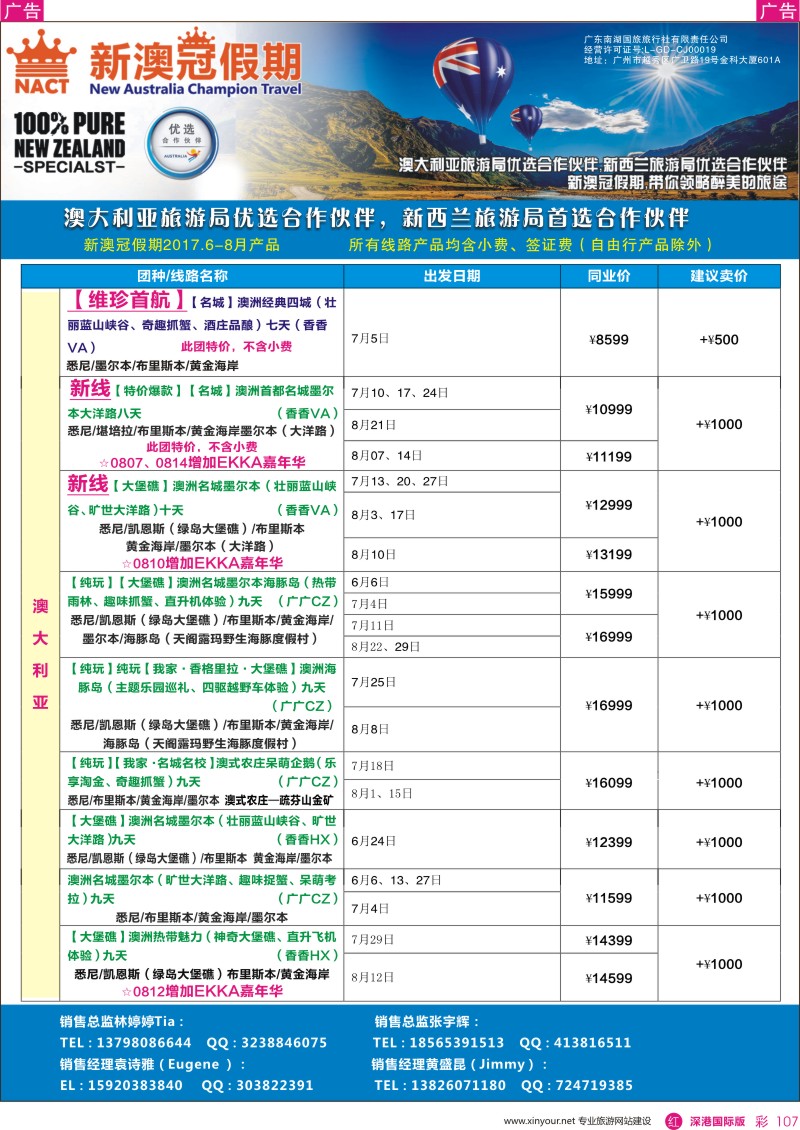Click the ¥11599 price

pos(609,899)
